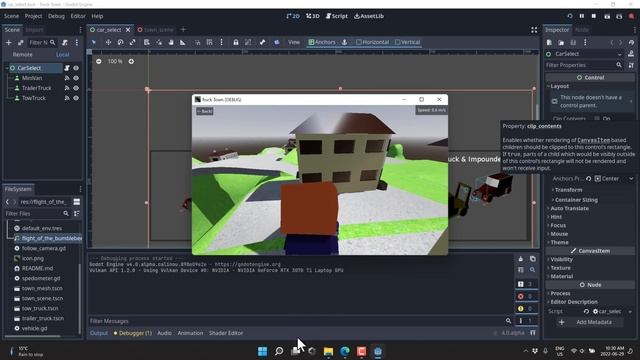The width and height of the screenshot is (640, 360).
Task: Activate the Ruler Mode tool
Action: [183, 42]
